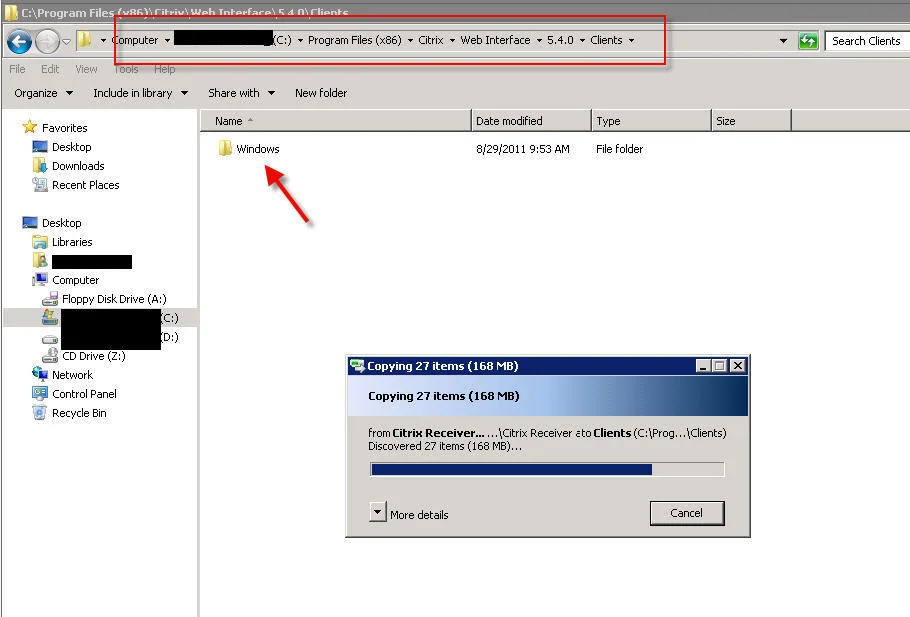Open the Edit menu
Screen dimensions: 910x617
[x=50, y=69]
